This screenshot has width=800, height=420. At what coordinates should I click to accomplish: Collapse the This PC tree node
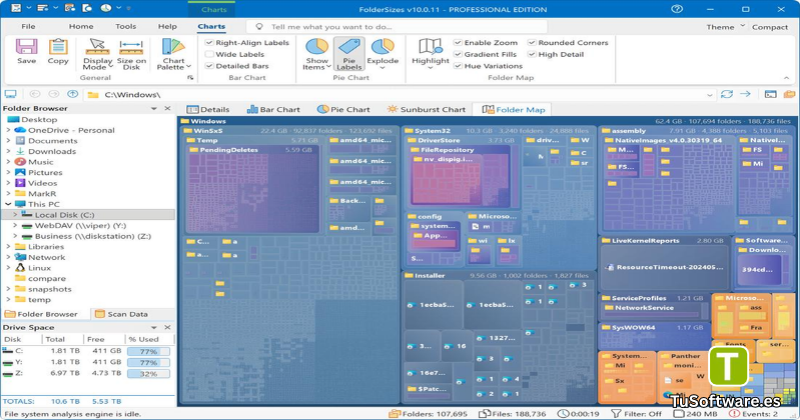coord(8,204)
